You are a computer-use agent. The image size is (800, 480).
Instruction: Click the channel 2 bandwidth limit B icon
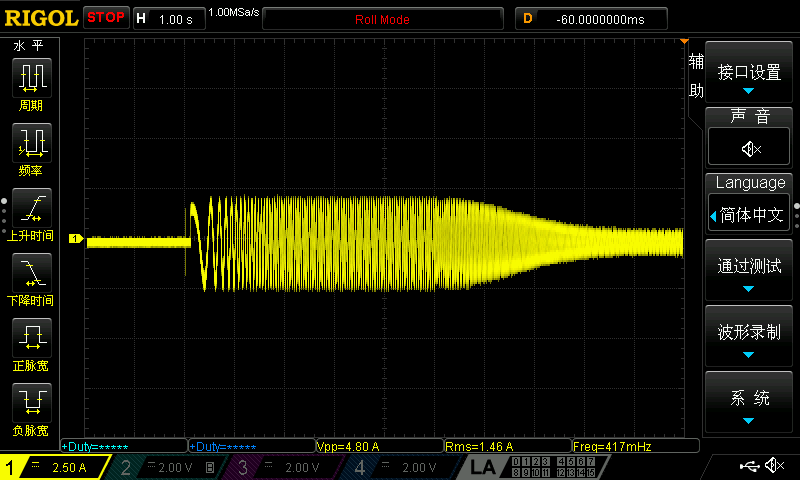210,467
